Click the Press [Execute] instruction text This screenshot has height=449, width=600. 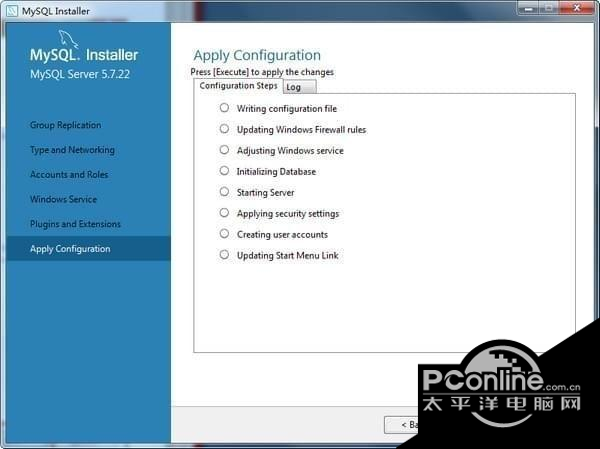pyautogui.click(x=262, y=72)
